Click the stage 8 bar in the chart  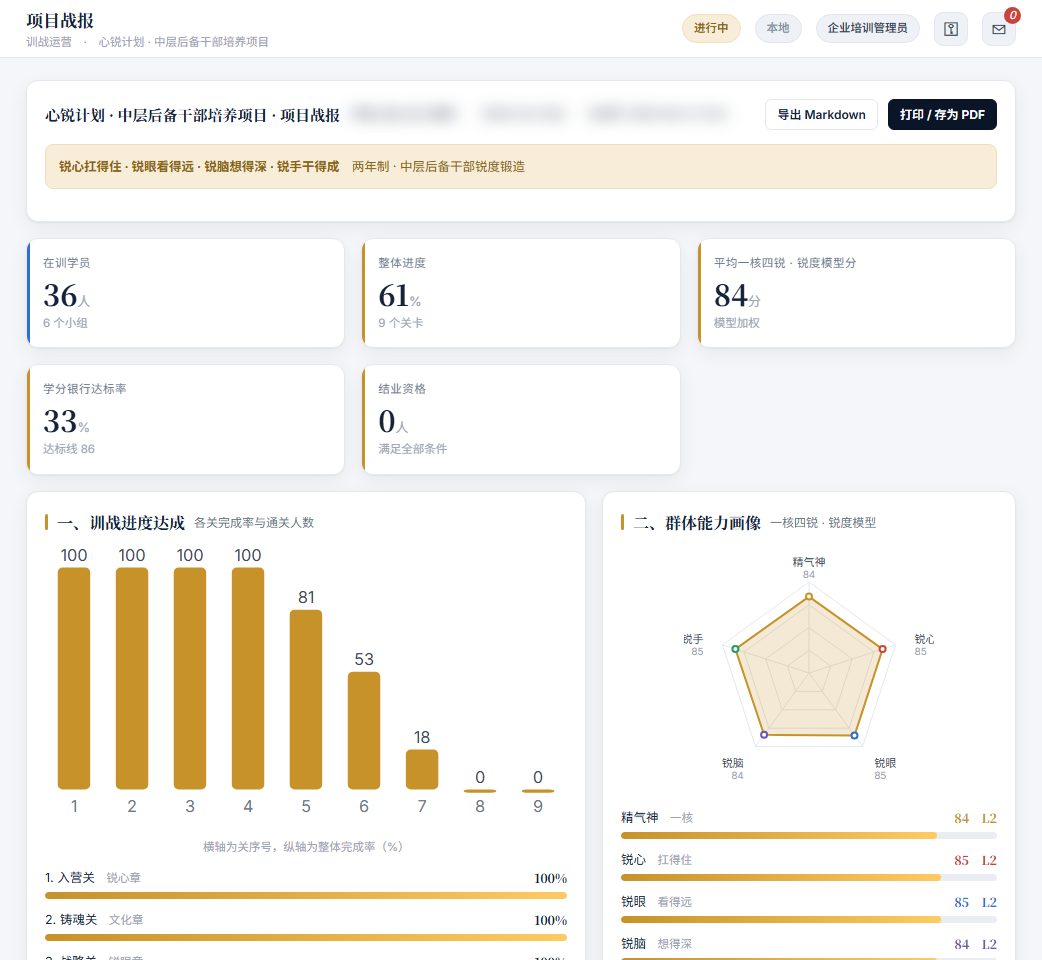click(x=480, y=791)
